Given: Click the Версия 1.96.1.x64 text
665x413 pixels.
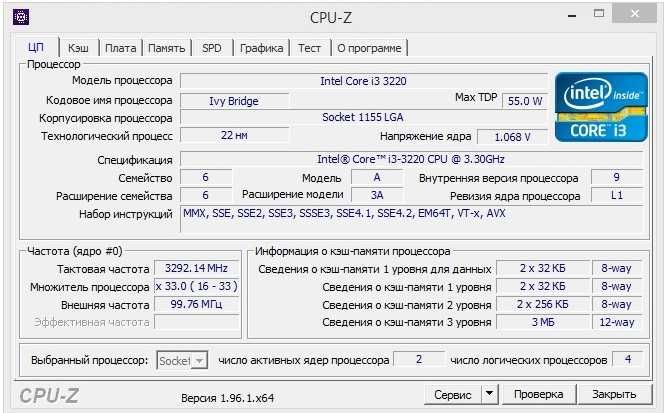Looking at the screenshot, I should pos(227,398).
